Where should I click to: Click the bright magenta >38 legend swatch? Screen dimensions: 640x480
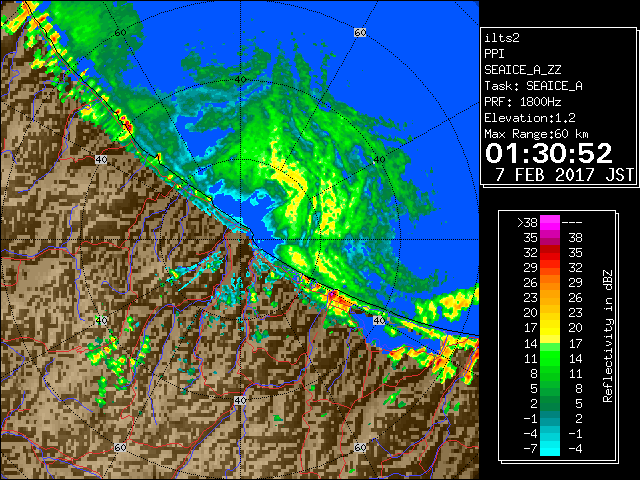point(550,223)
